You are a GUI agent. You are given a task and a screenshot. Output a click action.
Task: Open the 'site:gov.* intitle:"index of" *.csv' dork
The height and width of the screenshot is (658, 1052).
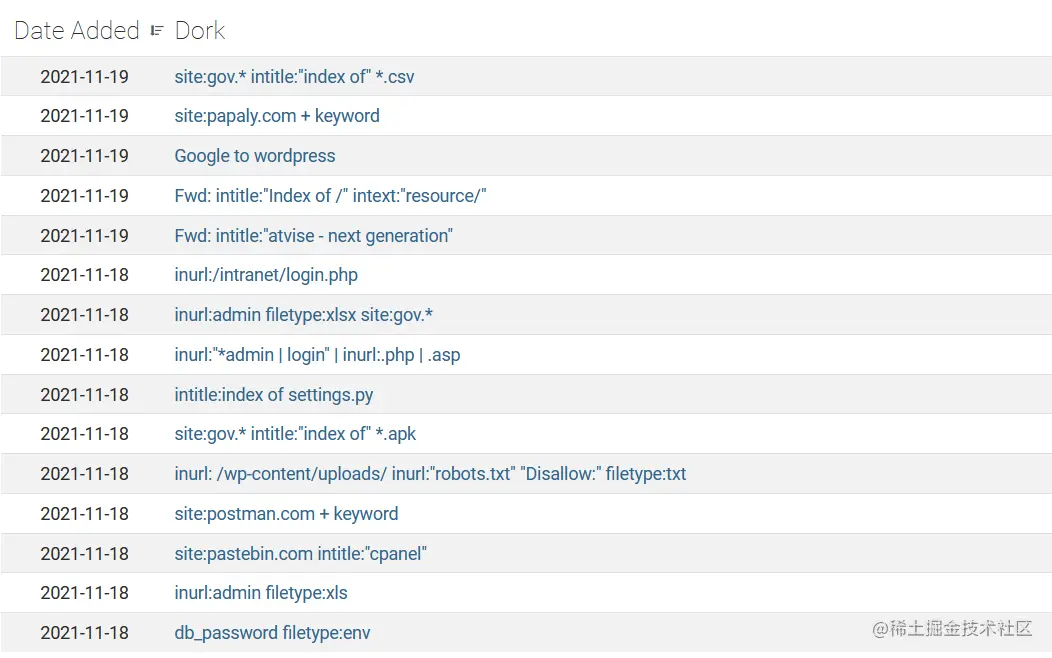click(294, 76)
